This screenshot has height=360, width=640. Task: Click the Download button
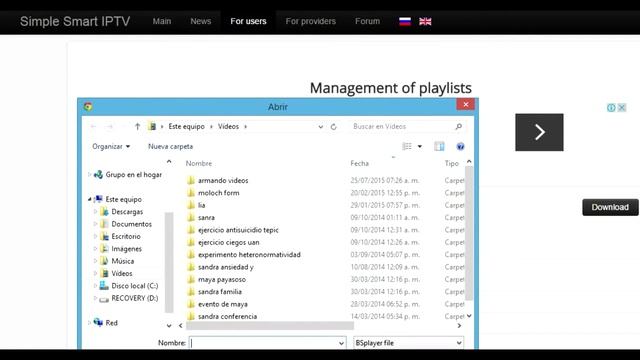610,207
